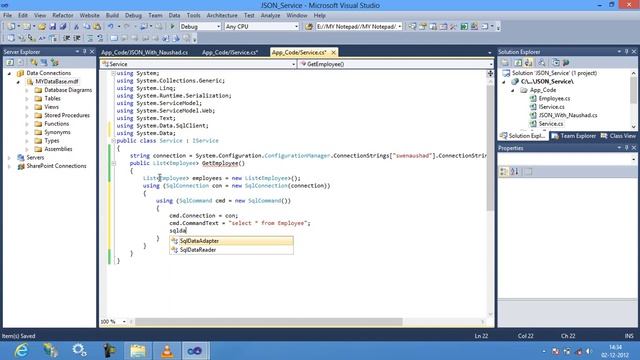The image size is (640, 360).
Task: Click the Connect to Server icon in Server Explorer
Action: point(44,62)
